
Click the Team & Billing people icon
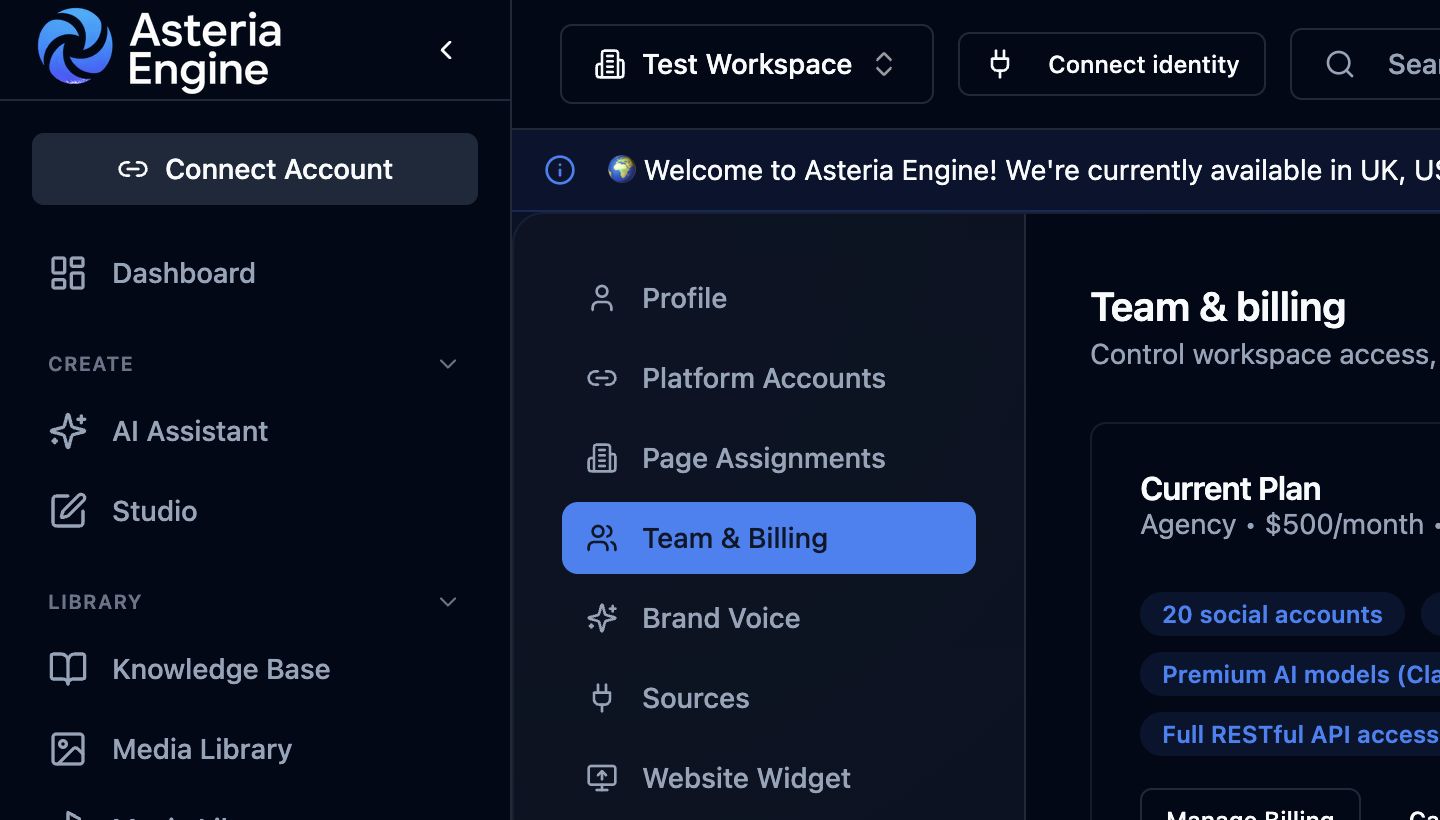(602, 538)
